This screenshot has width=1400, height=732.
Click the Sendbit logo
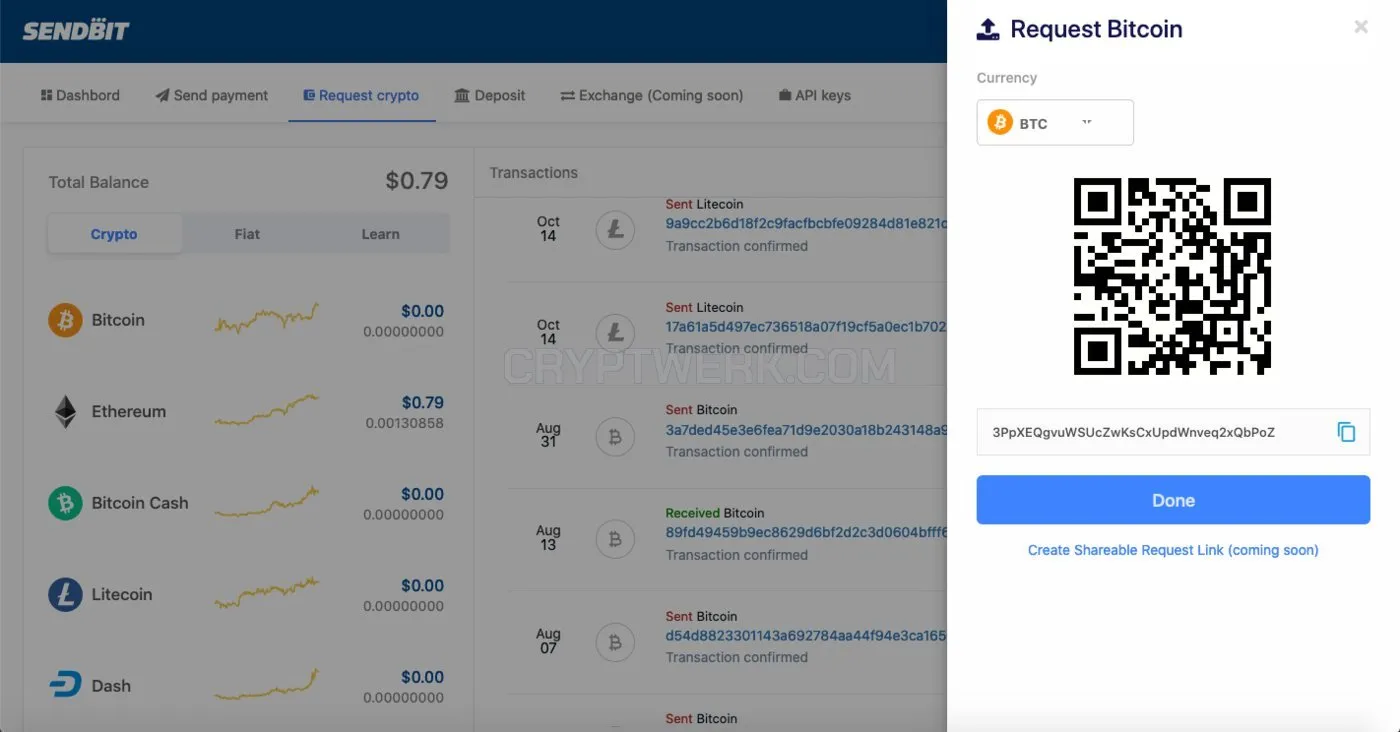pos(76,31)
